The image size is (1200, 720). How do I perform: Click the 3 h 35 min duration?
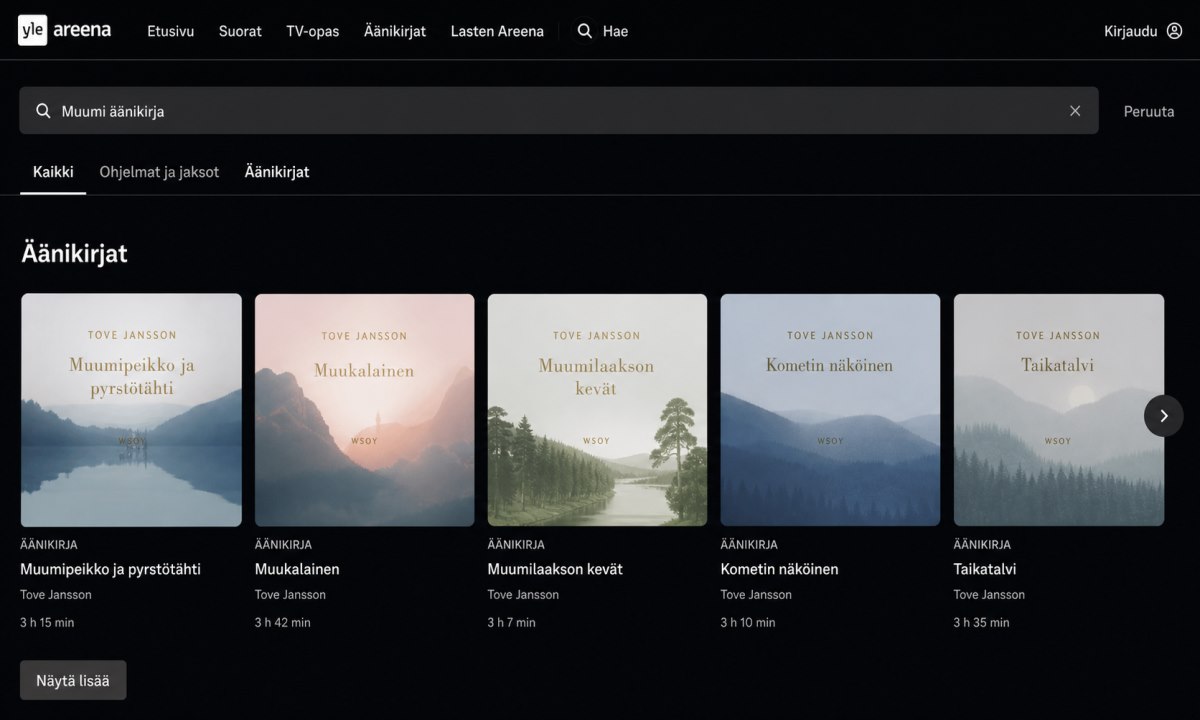(x=982, y=622)
